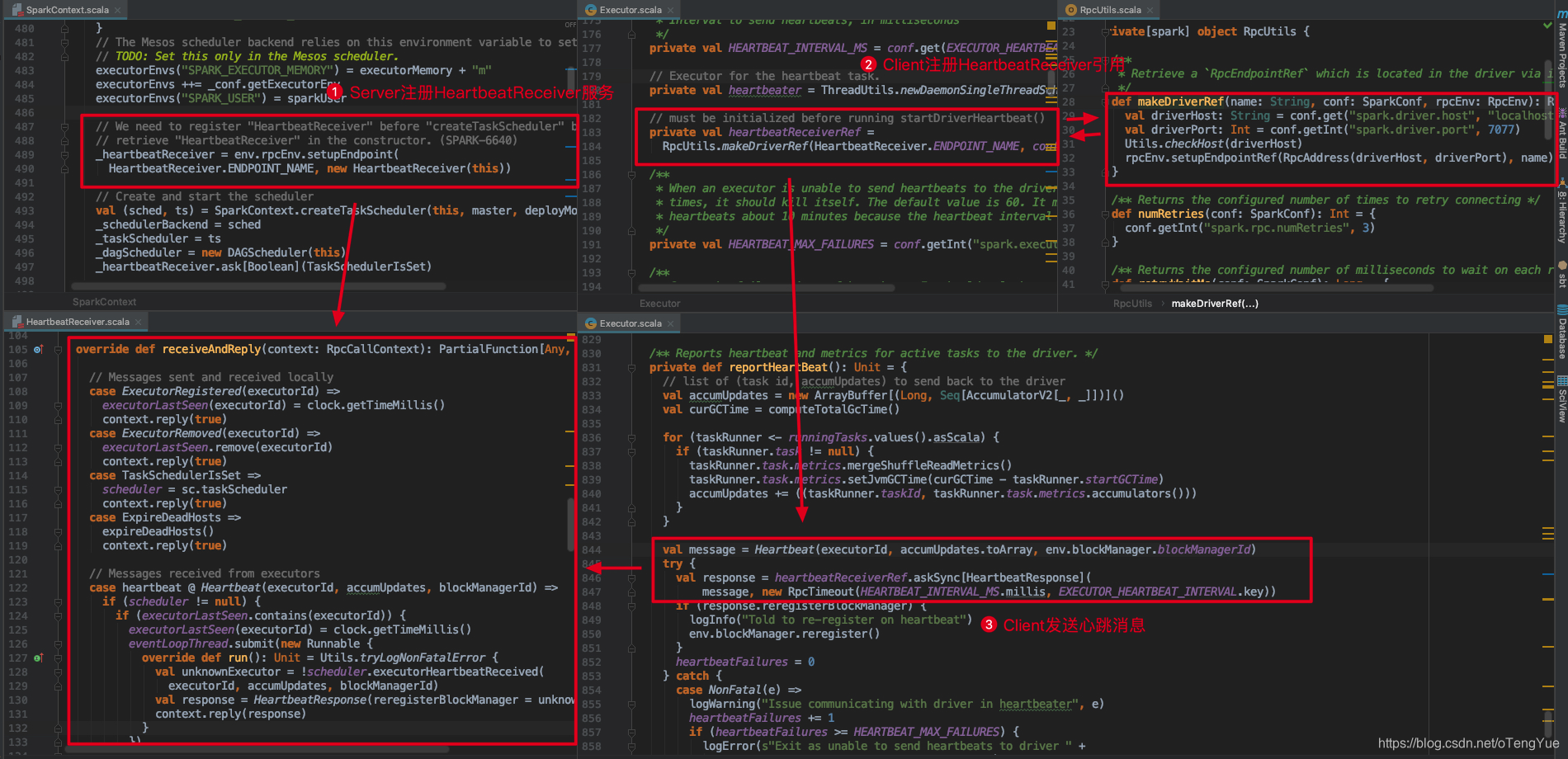1568x759 pixels.
Task: Click the Hierarchy tree icon
Action: 1561,183
